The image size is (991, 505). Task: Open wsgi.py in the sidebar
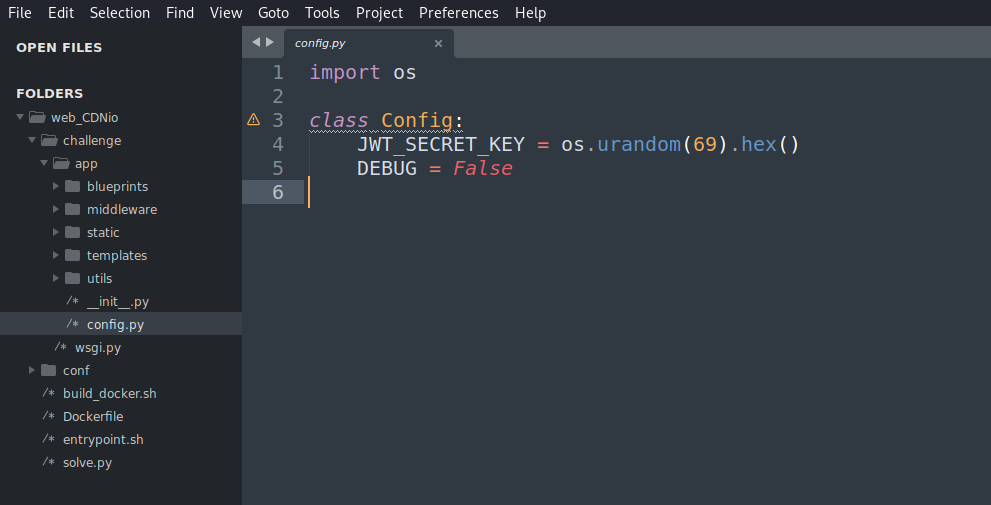point(98,348)
